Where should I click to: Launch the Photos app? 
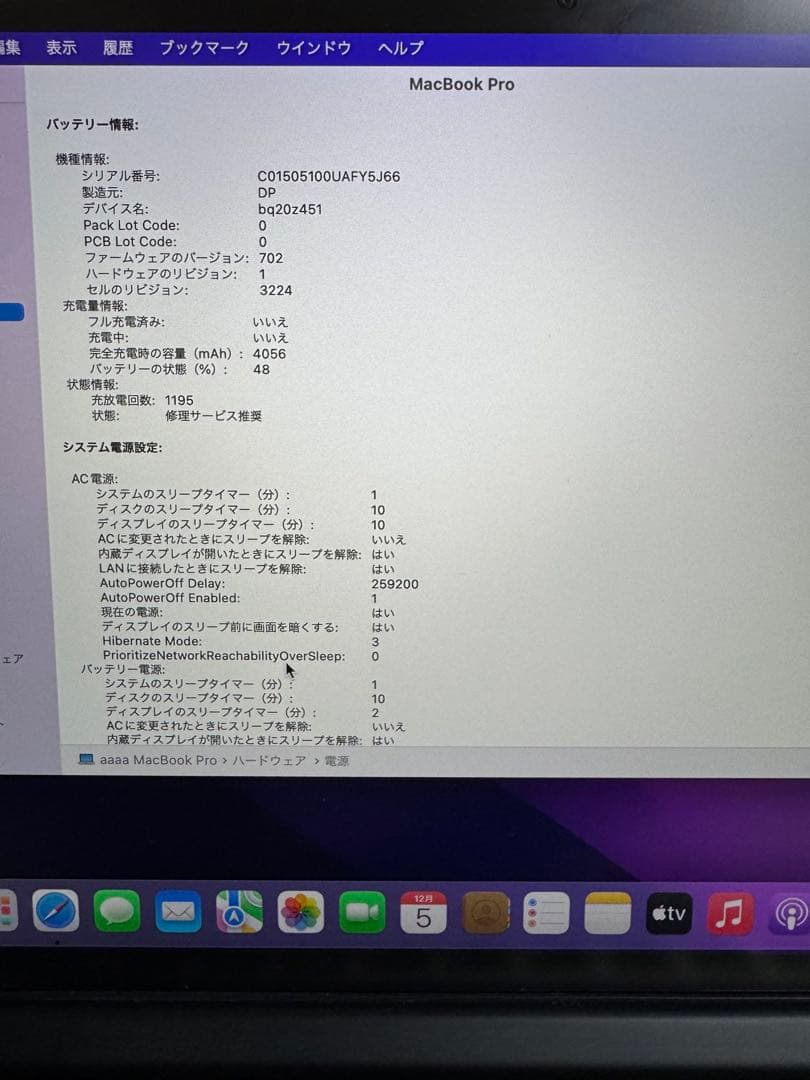(x=300, y=911)
